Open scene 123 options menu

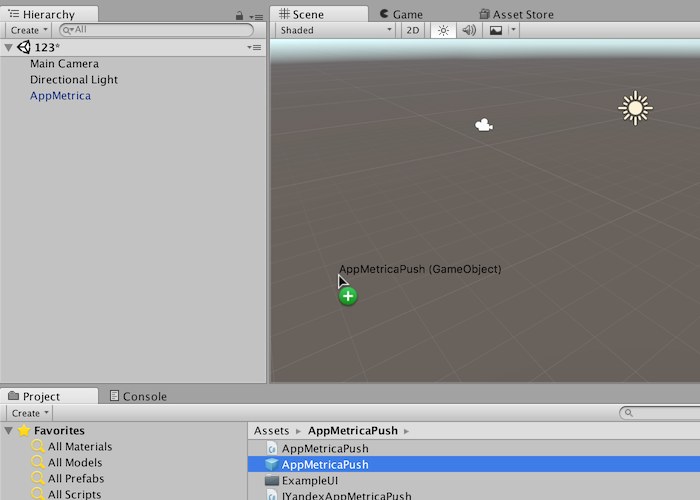254,47
